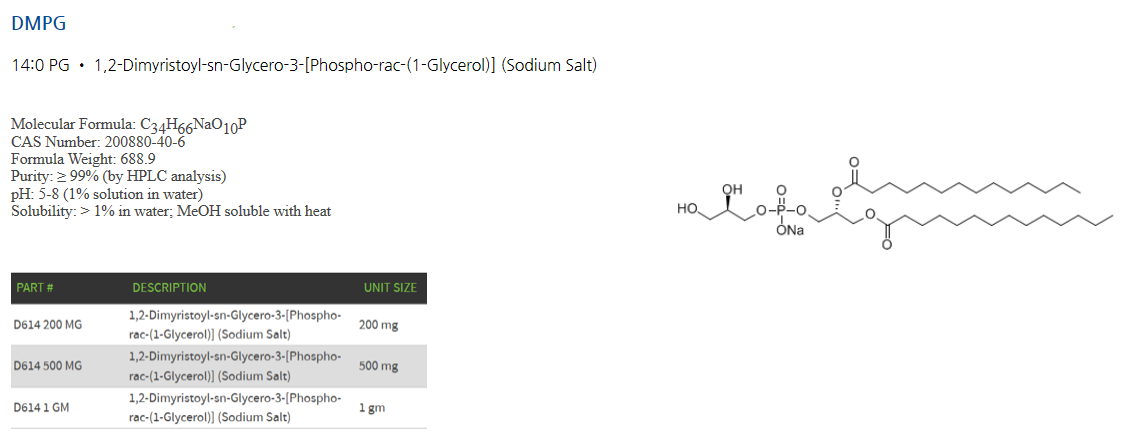Click the Purity by HPLC analysis line
1129x440 pixels.
click(118, 176)
